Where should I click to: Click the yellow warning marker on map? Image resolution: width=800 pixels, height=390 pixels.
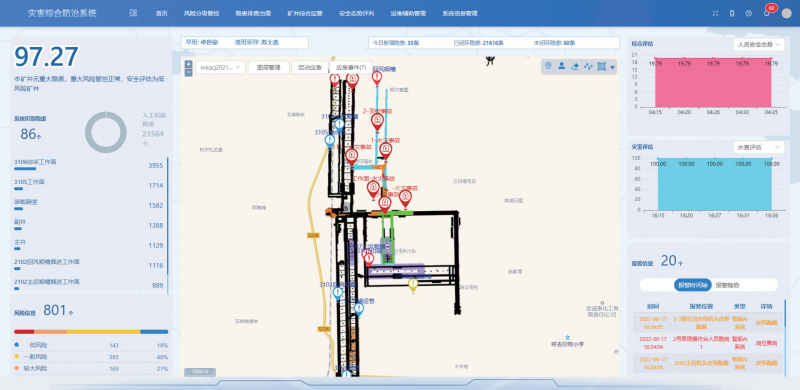(413, 285)
